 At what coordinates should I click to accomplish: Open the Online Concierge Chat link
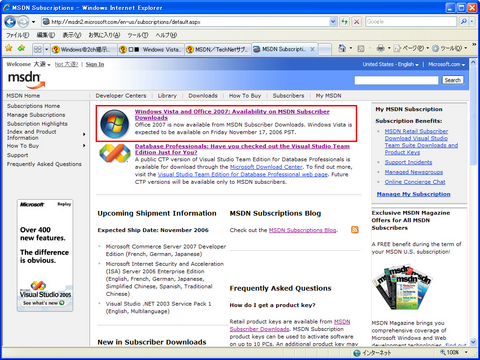pos(415,182)
